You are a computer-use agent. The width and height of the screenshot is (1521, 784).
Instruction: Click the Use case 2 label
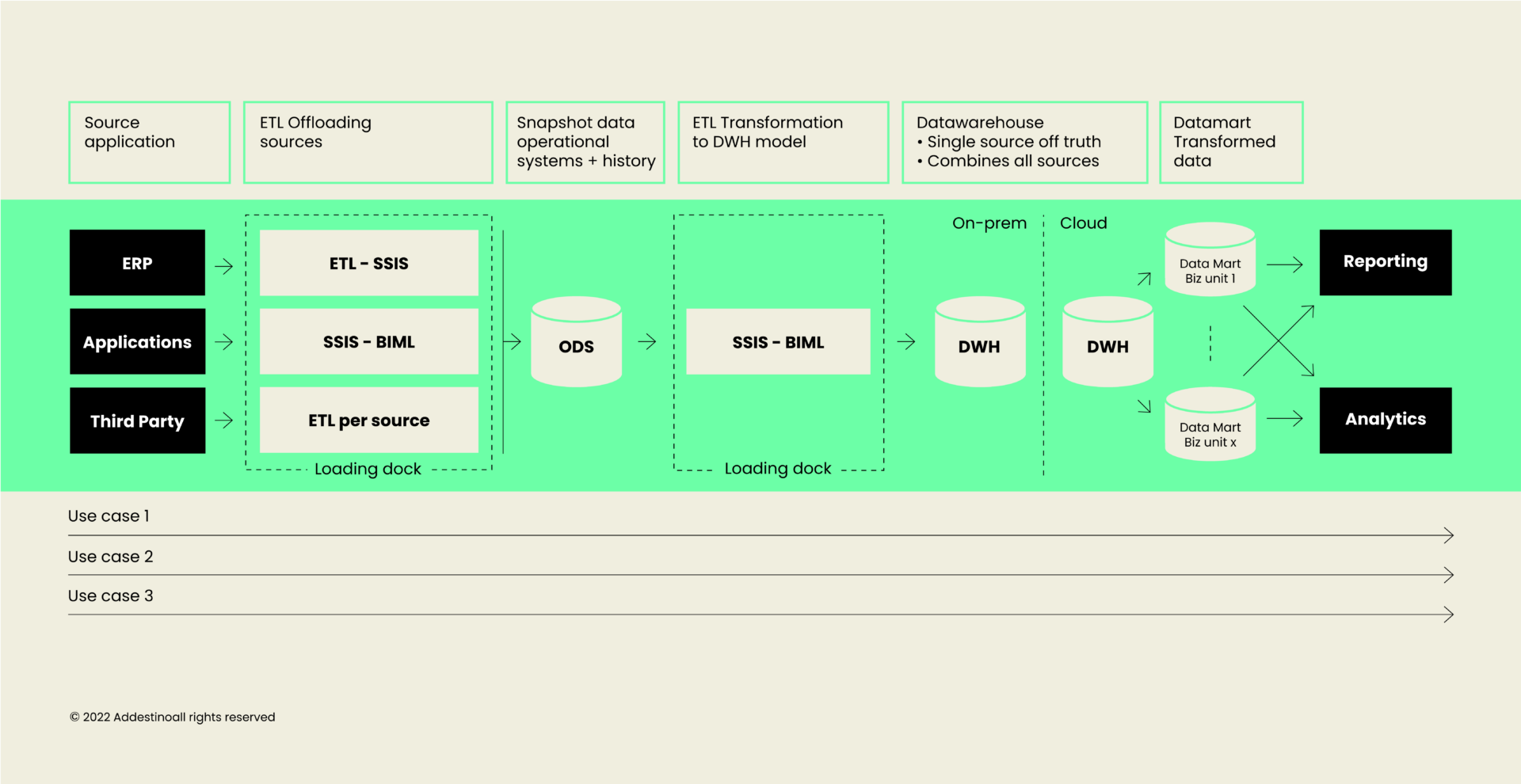coord(110,557)
